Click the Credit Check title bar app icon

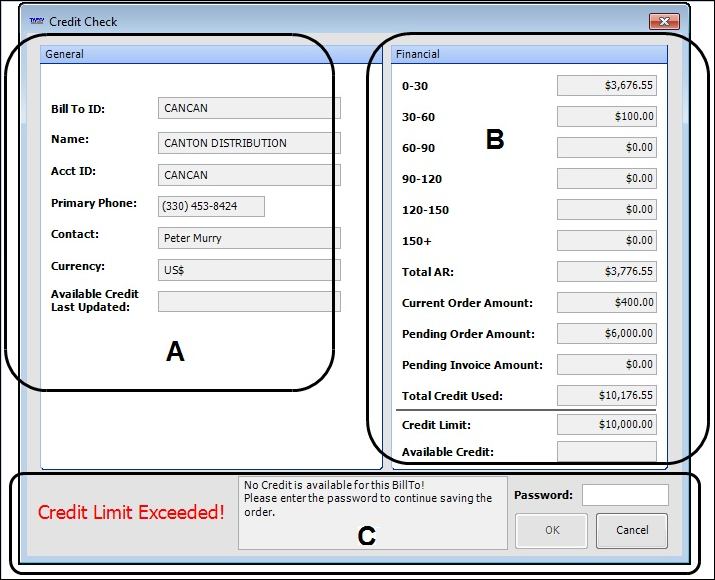pyautogui.click(x=36, y=21)
